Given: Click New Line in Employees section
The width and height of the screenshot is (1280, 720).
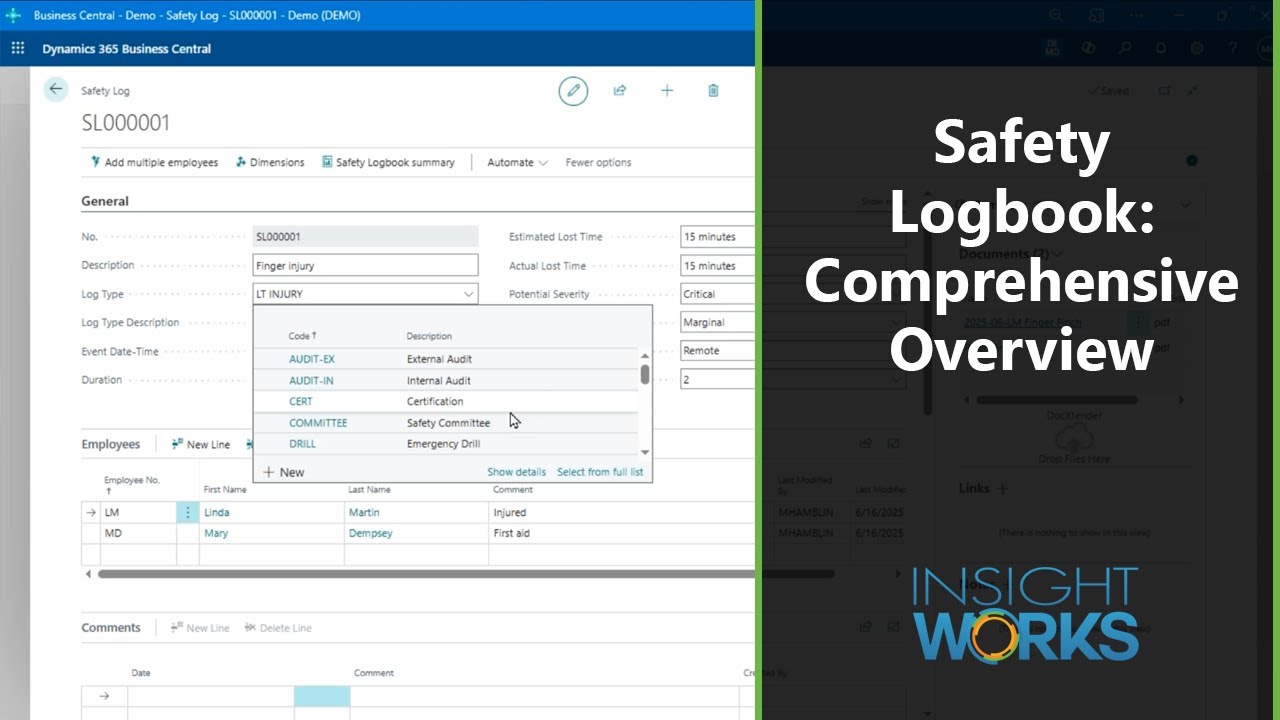Looking at the screenshot, I should click(200, 444).
